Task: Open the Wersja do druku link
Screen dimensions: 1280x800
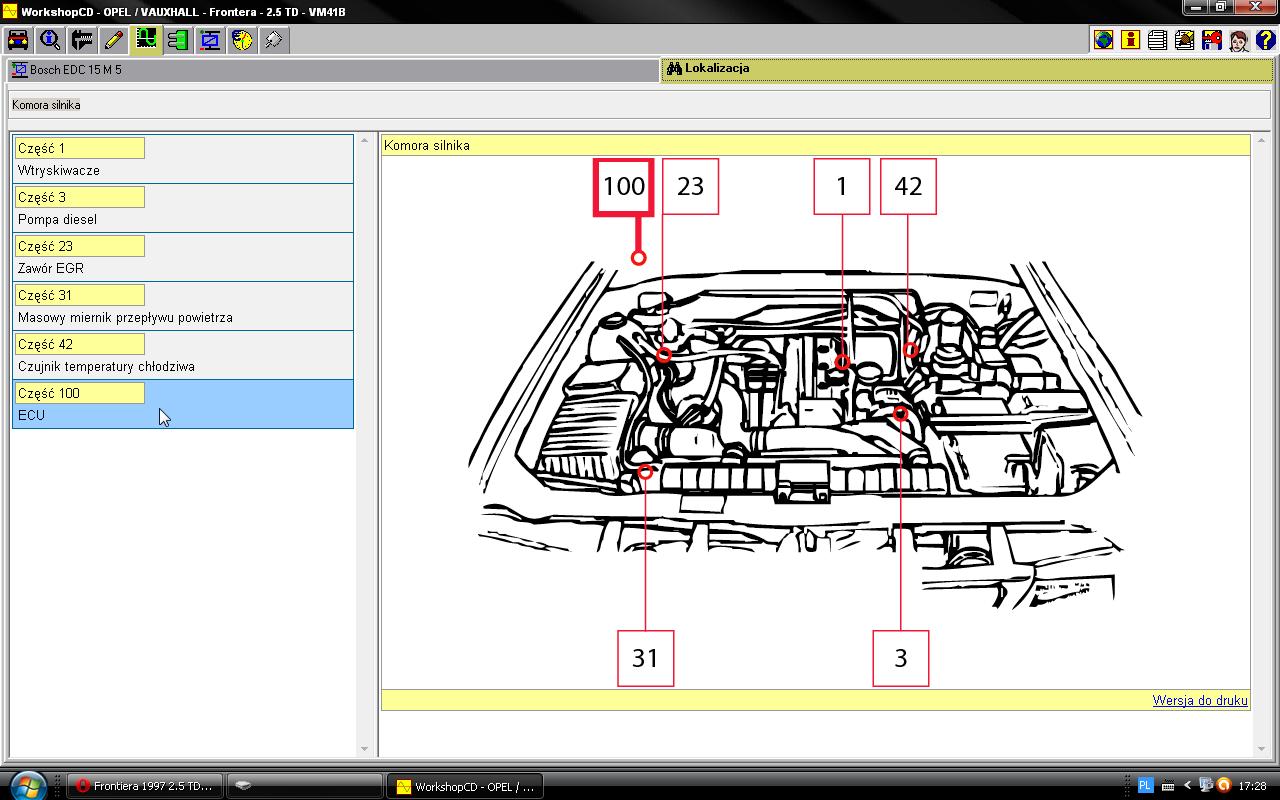Action: point(1200,700)
